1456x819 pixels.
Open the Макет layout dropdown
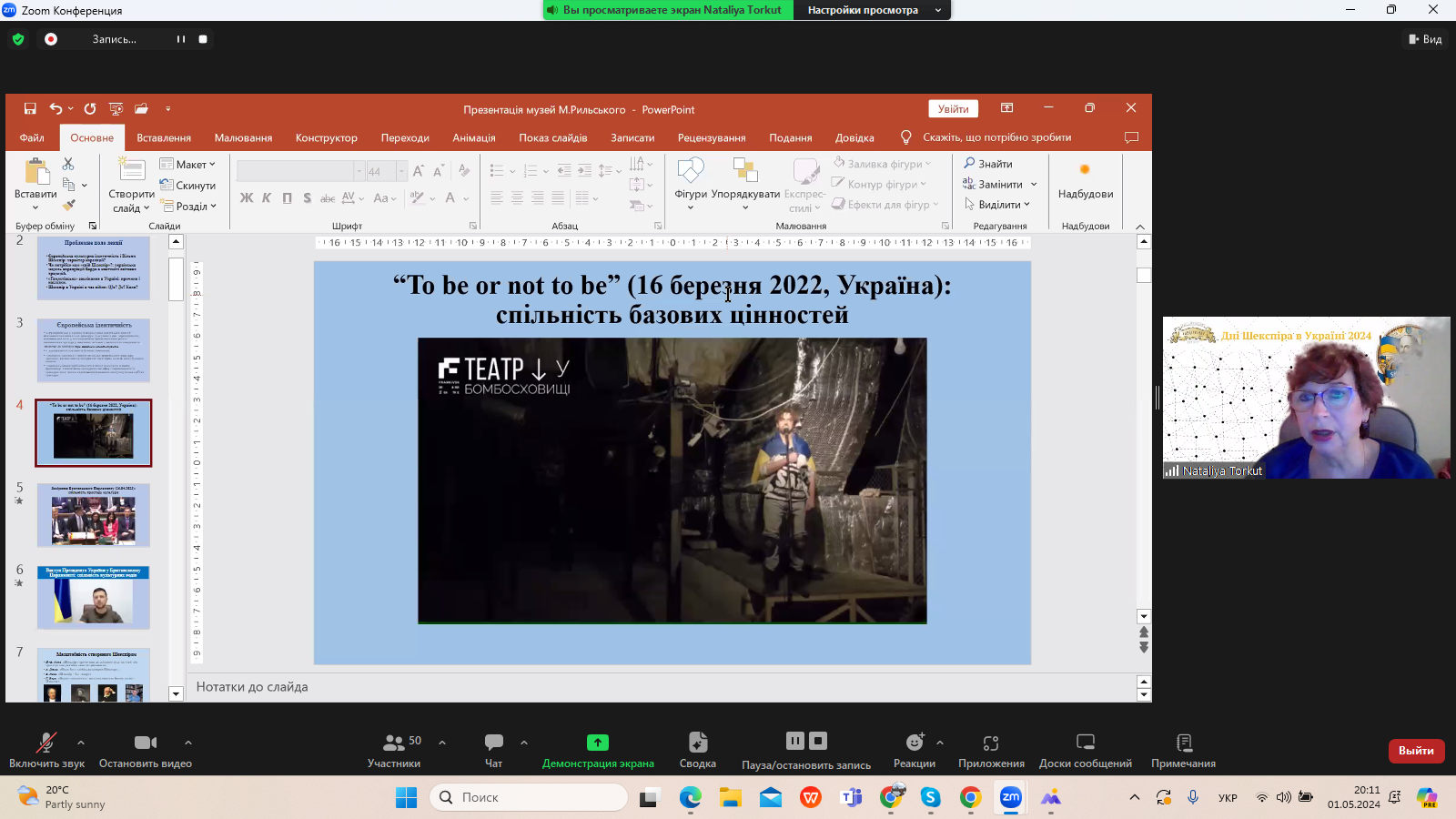(188, 165)
